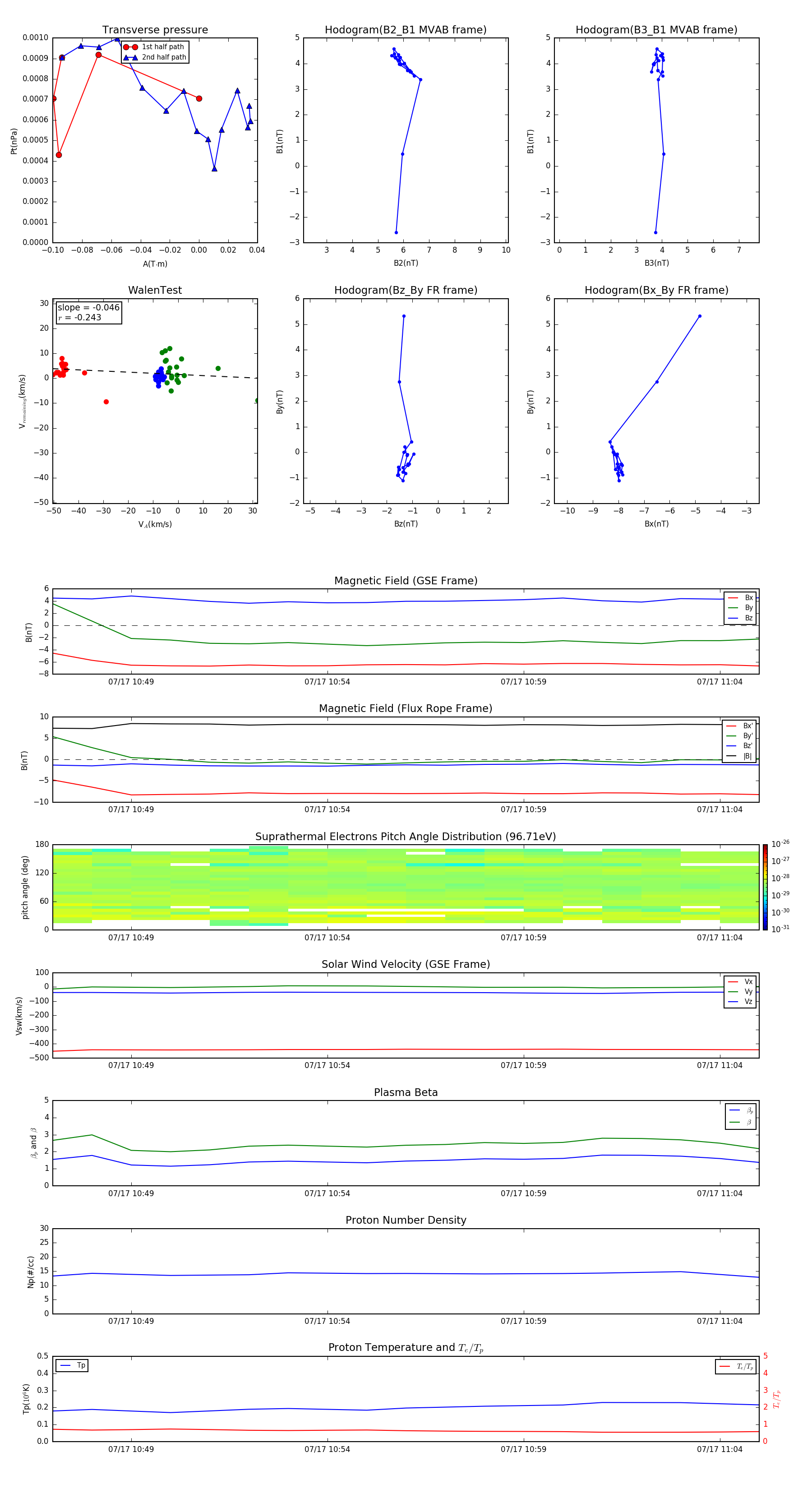Select the Bz legend entry in GSE magnetic field plot

tap(740, 618)
